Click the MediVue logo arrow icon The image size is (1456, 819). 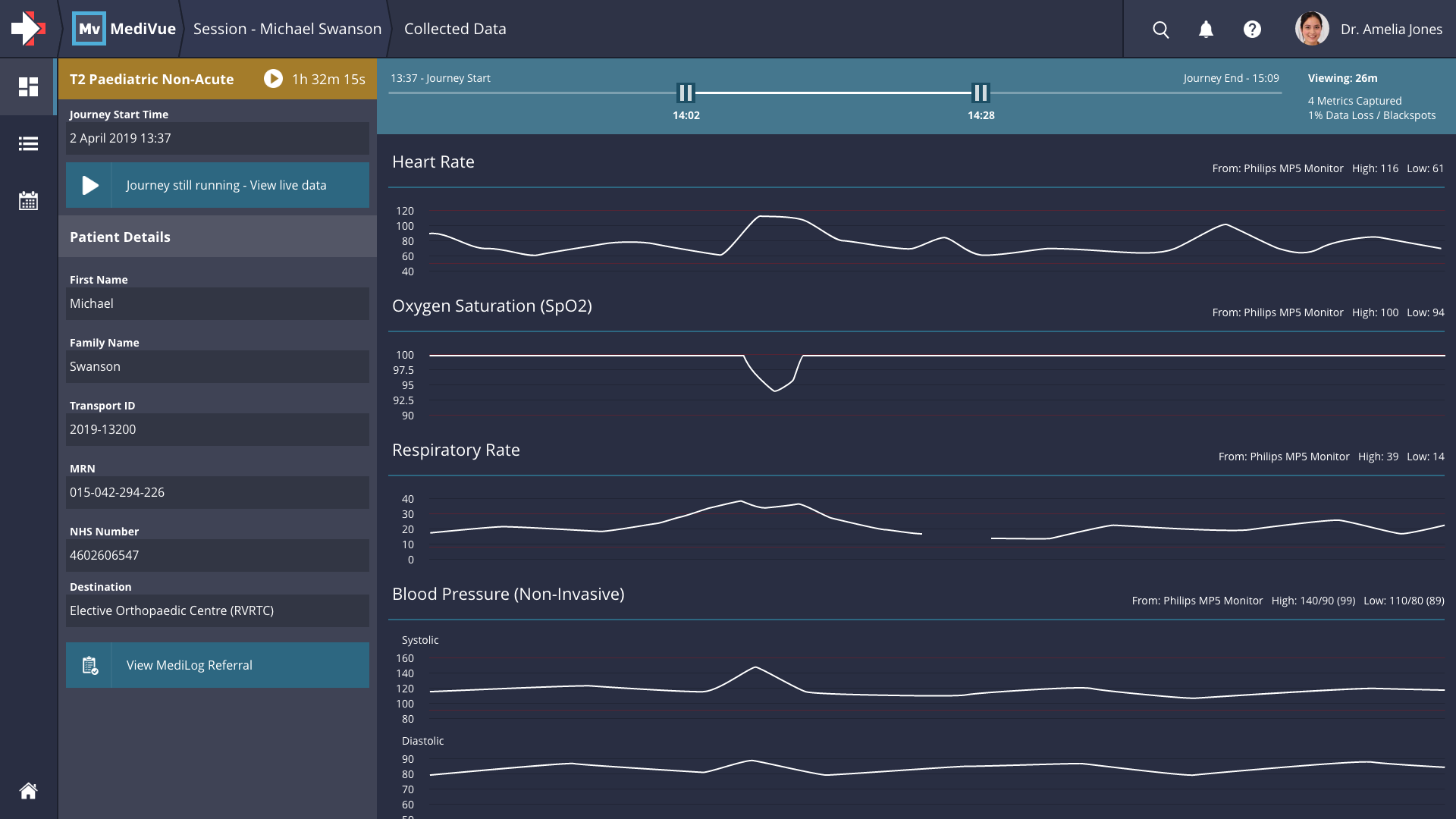[x=27, y=29]
